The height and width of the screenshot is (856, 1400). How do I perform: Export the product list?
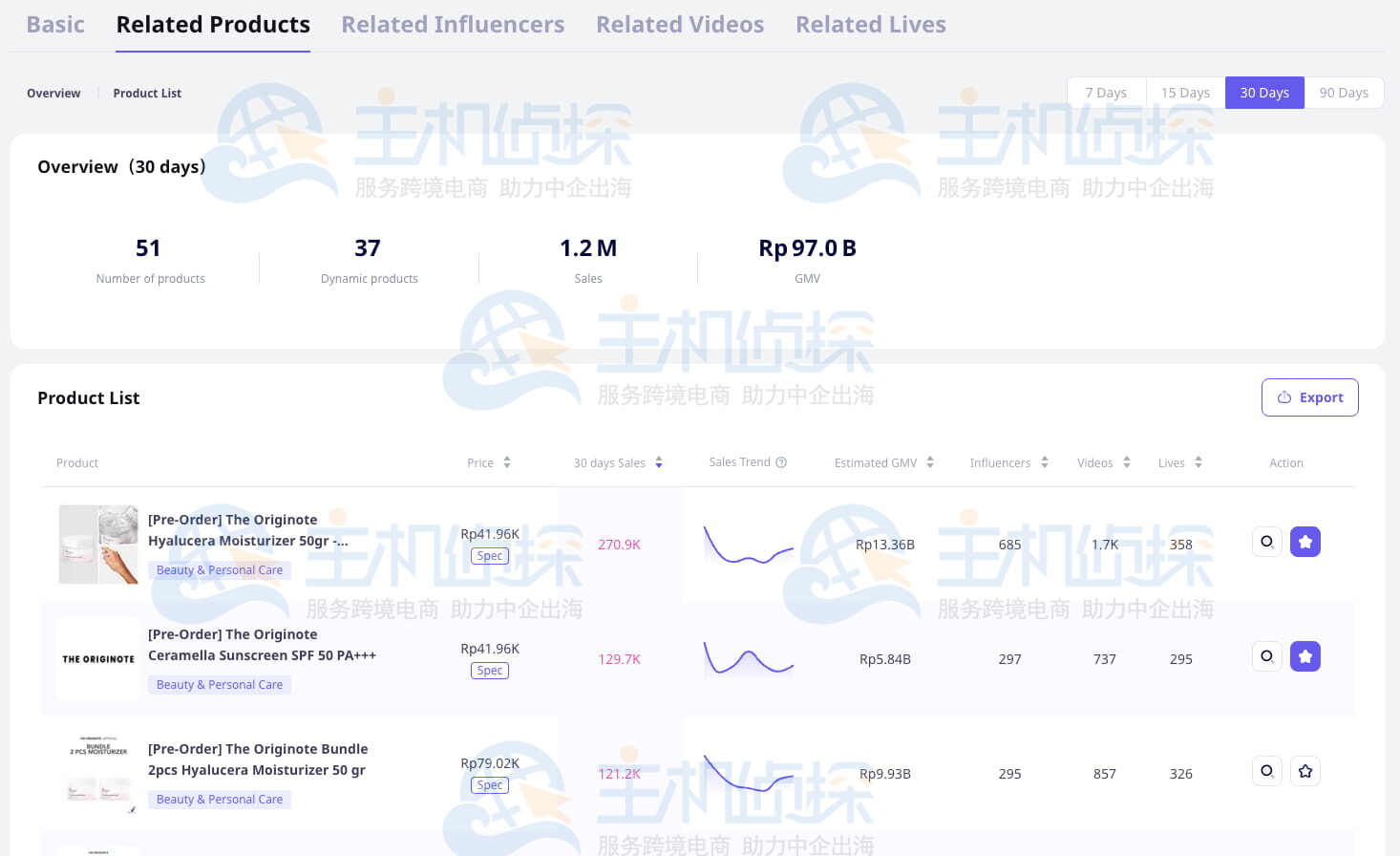(1309, 397)
